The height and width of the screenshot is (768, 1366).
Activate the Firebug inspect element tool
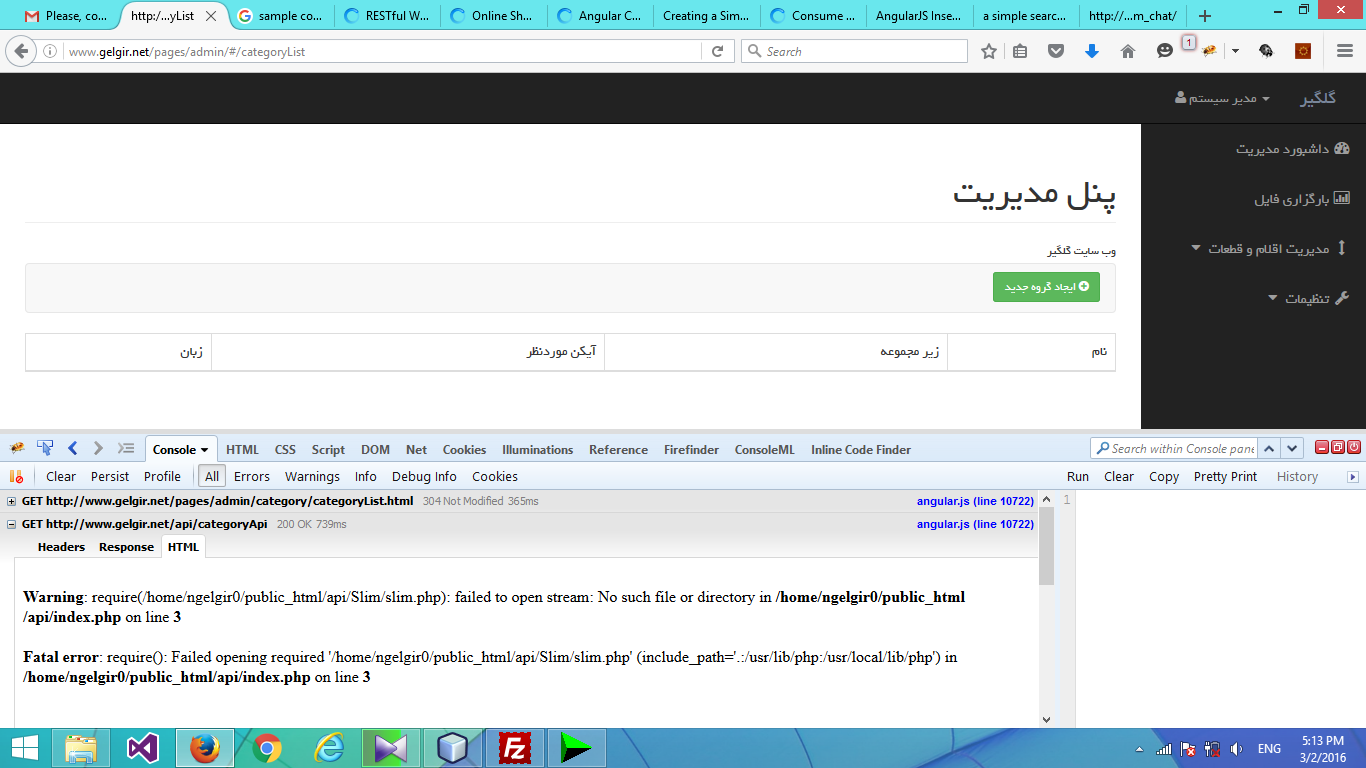pos(45,448)
